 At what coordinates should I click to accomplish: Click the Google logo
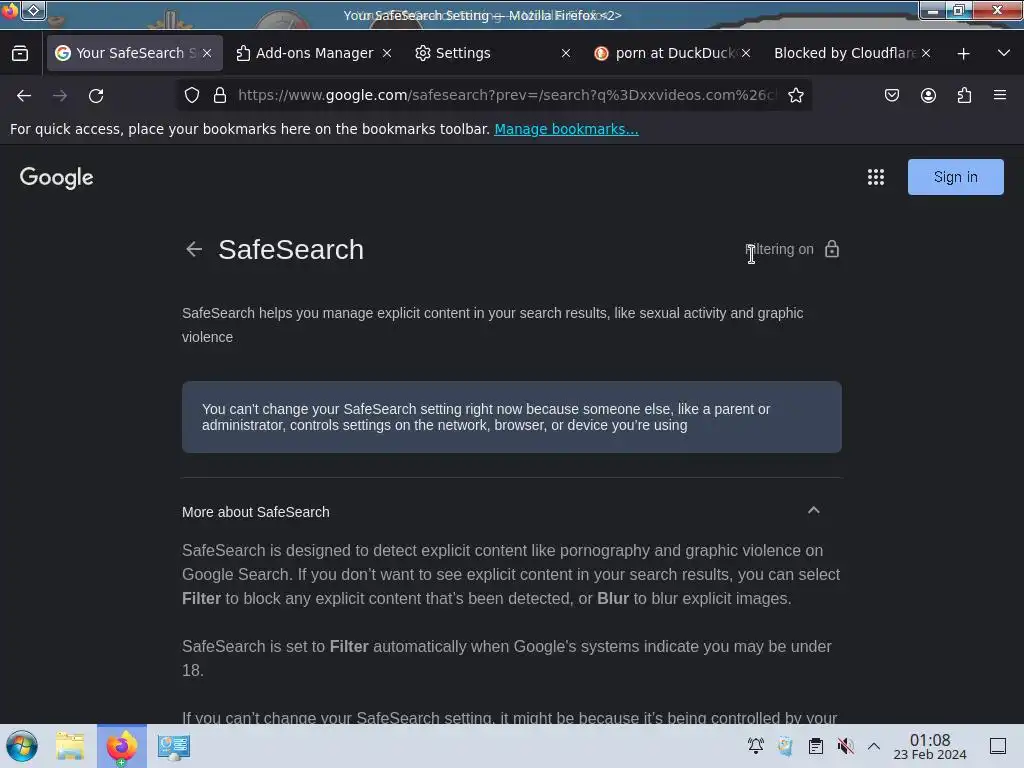(56, 177)
